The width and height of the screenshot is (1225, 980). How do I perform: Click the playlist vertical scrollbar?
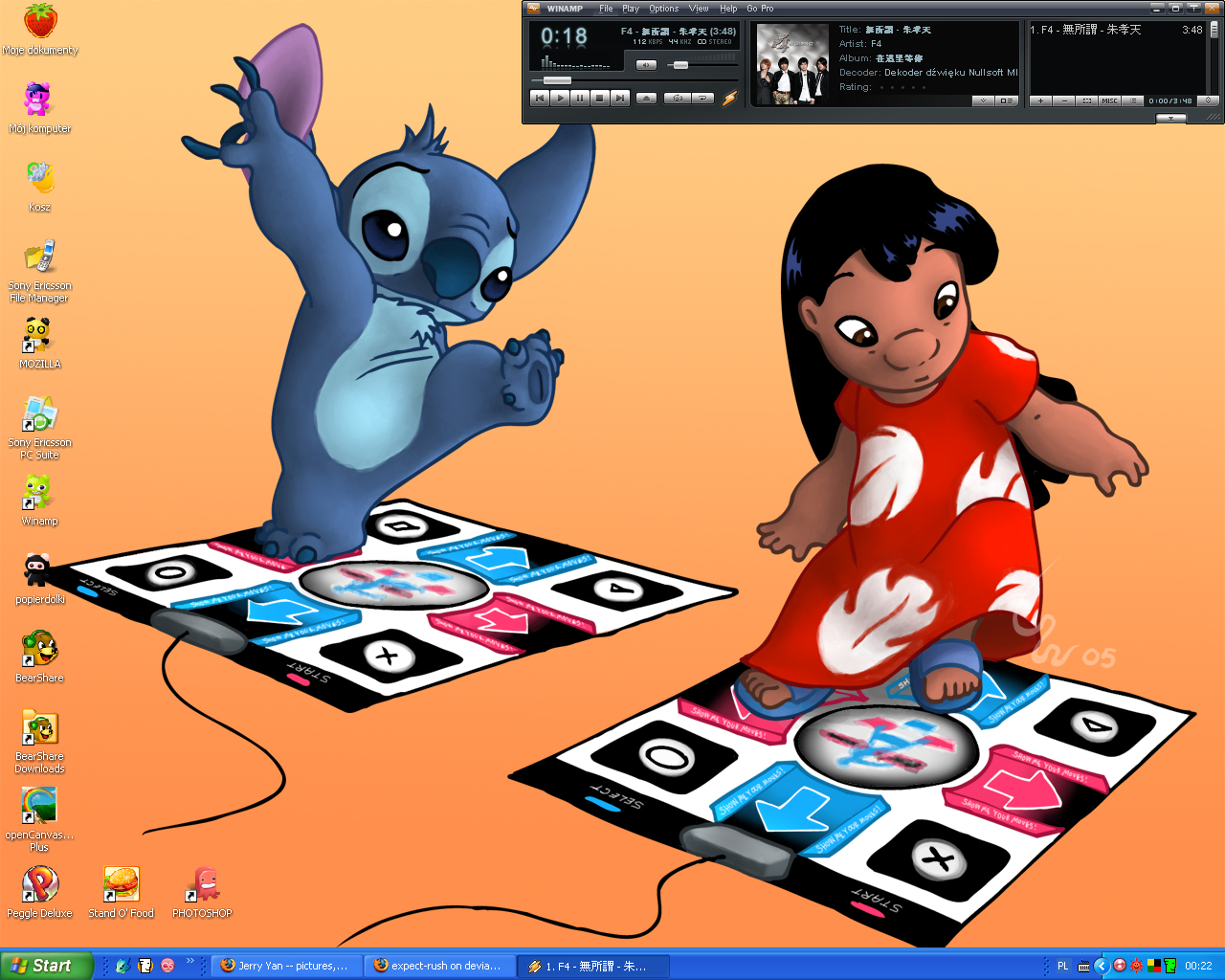point(1214,57)
